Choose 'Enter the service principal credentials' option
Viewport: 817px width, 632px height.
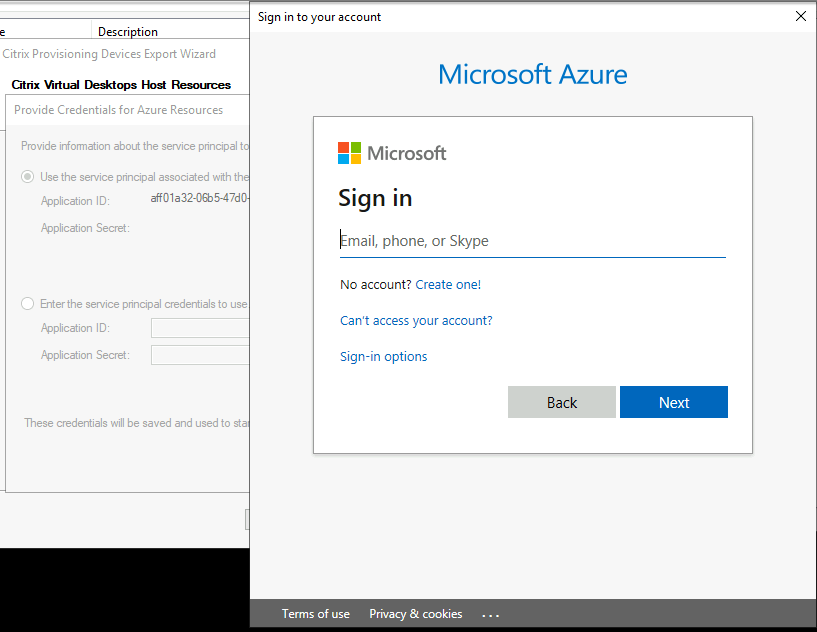pyautogui.click(x=28, y=304)
